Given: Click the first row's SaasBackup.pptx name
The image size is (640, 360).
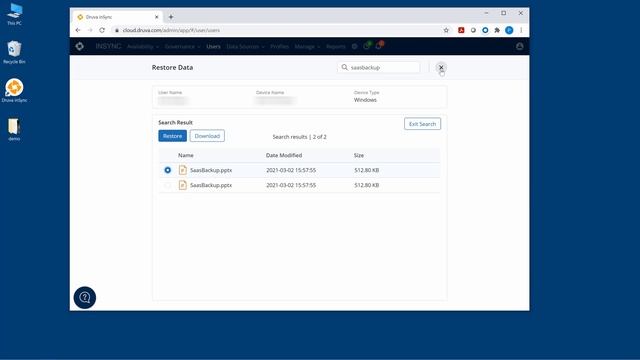Looking at the screenshot, I should point(211,170).
